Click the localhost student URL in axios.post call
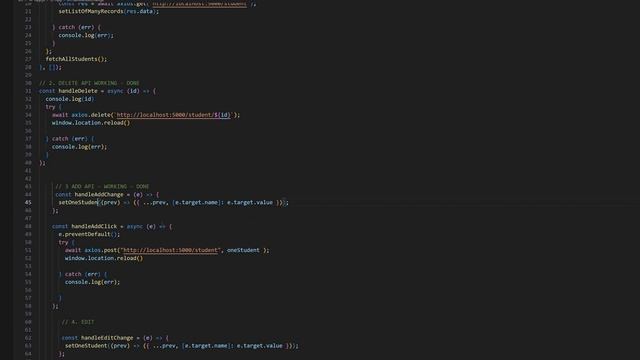The image size is (640, 360). (x=170, y=250)
